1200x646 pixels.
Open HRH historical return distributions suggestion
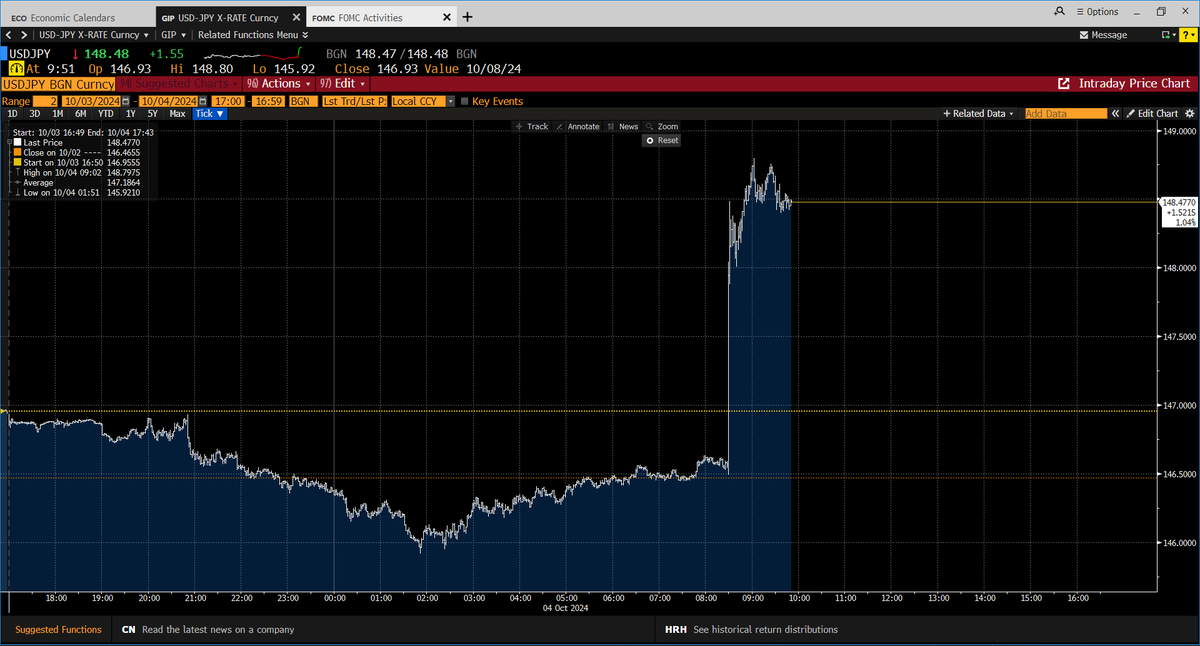[751, 630]
